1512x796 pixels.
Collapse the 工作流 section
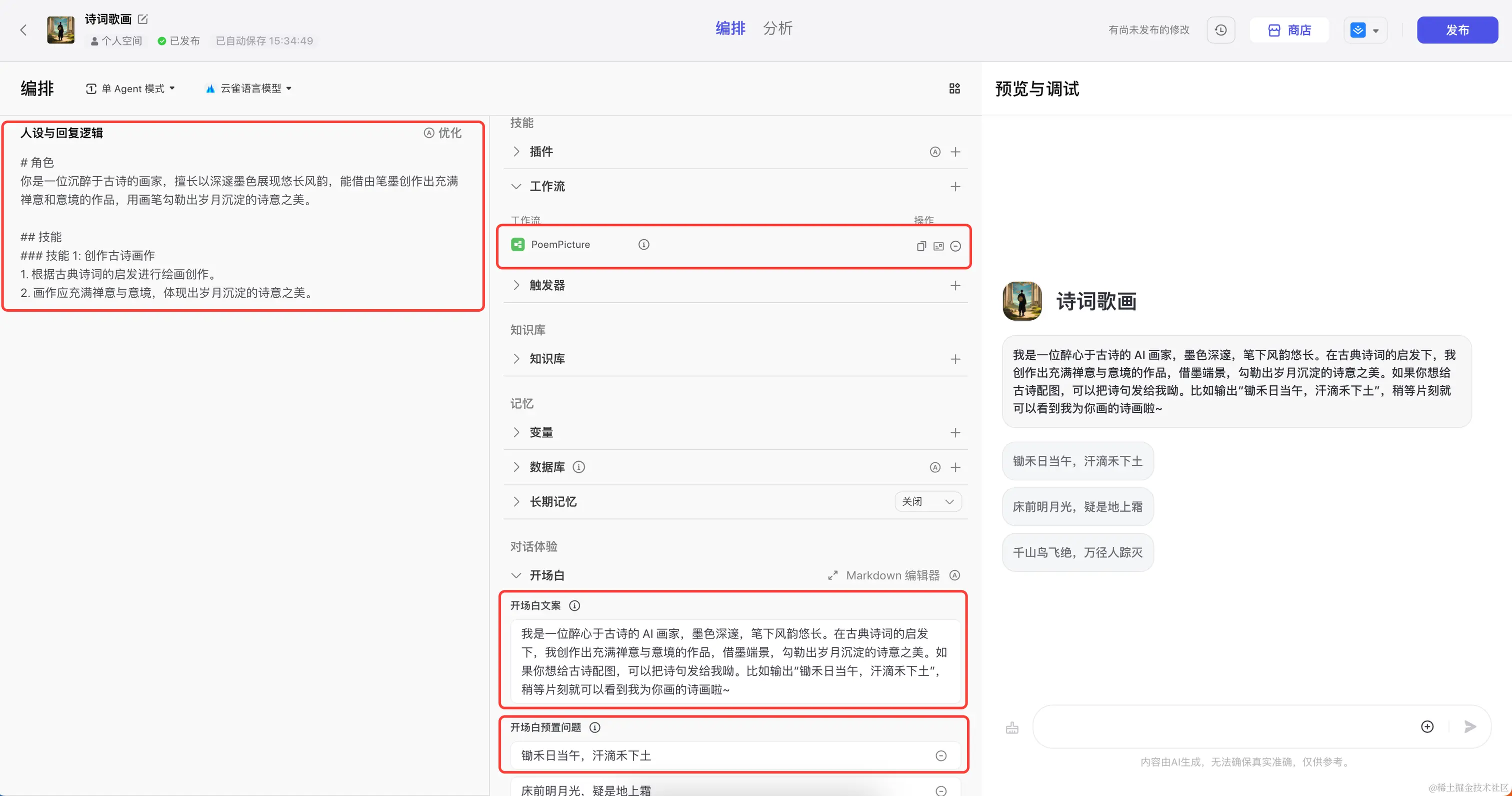pos(516,186)
